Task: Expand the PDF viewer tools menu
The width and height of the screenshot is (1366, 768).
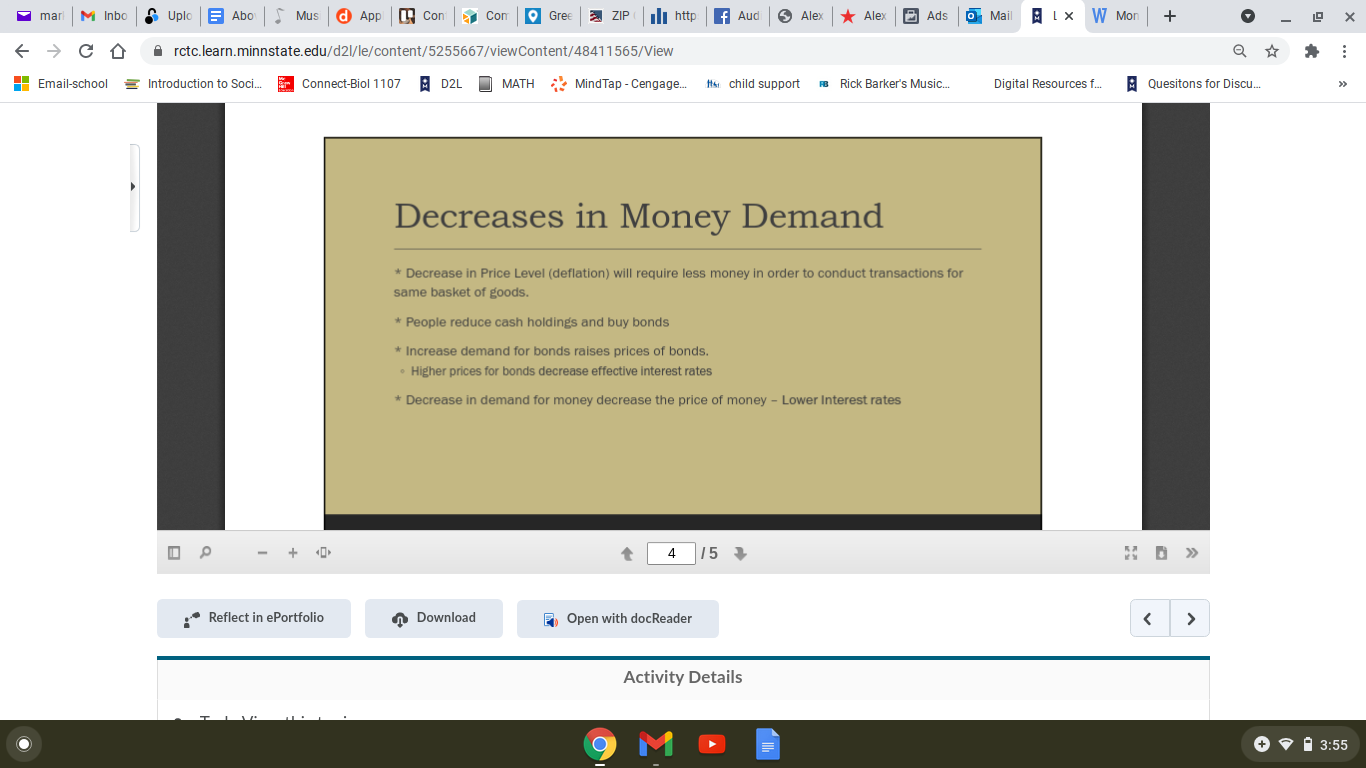Action: 1191,552
